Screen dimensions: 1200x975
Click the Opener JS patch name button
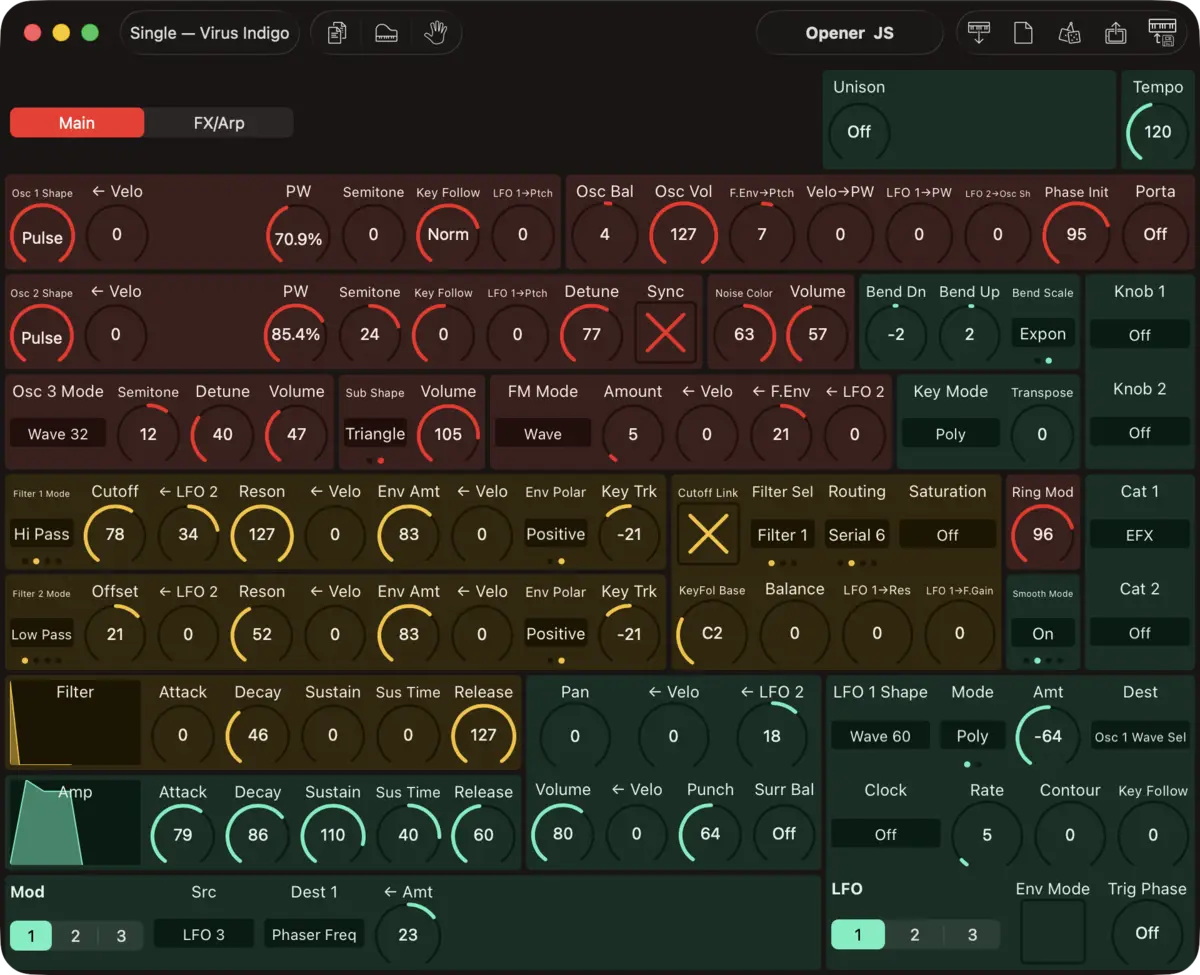[850, 33]
